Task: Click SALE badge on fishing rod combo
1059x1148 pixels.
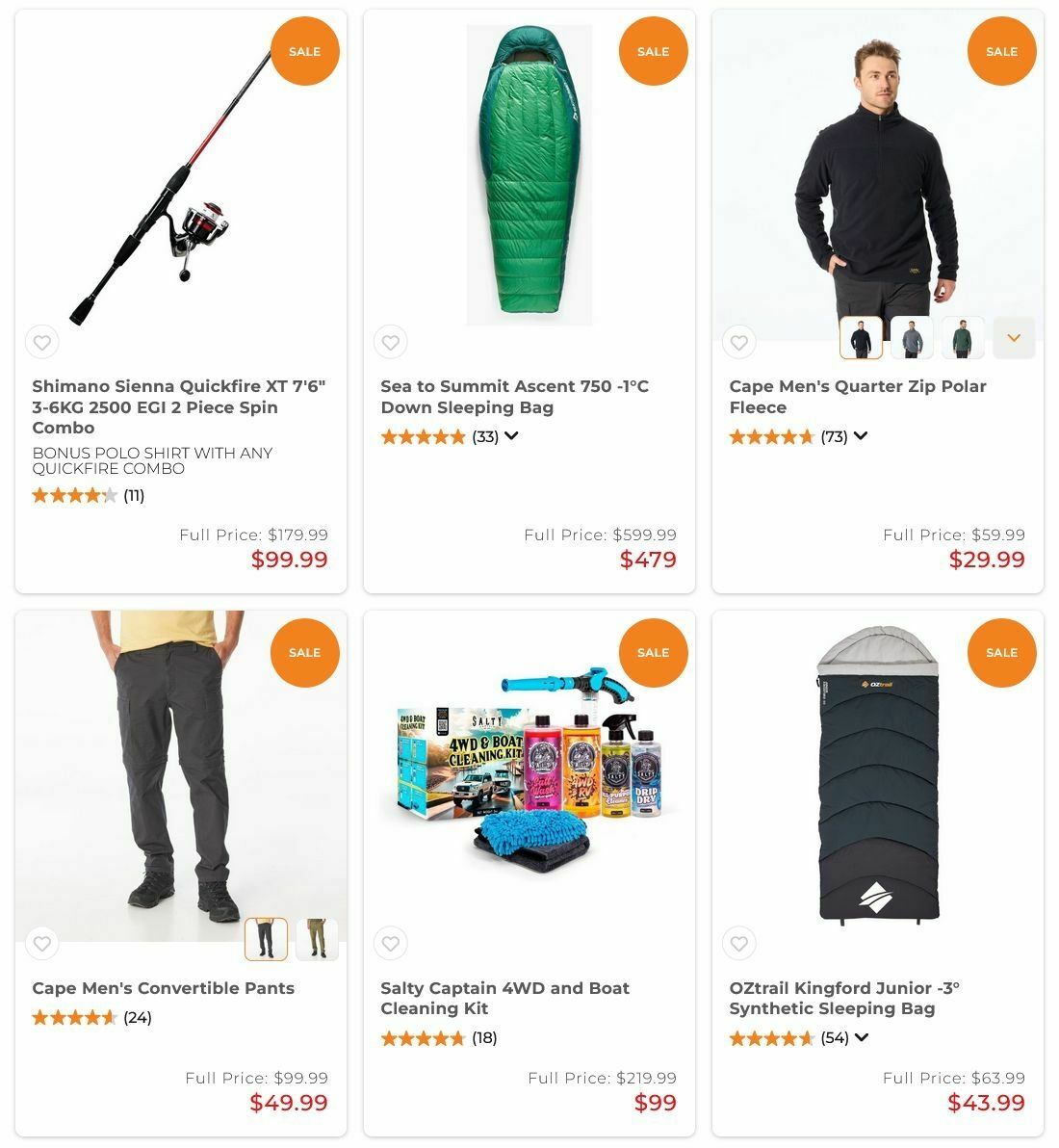Action: point(305,51)
